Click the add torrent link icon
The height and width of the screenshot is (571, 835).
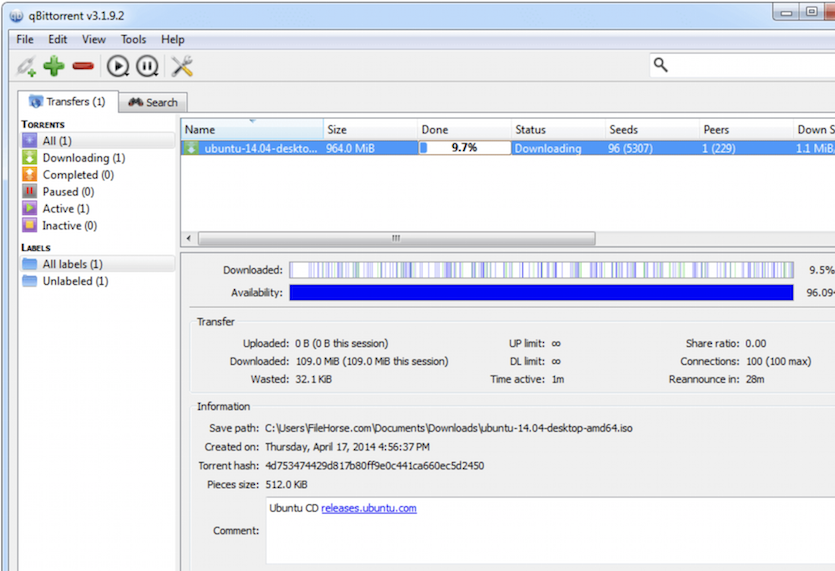click(x=26, y=66)
